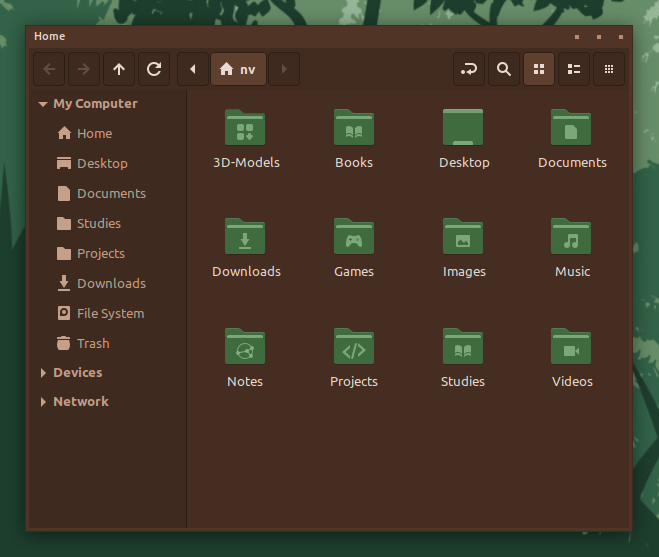Switch to compact view
The image size is (659, 557).
609,69
